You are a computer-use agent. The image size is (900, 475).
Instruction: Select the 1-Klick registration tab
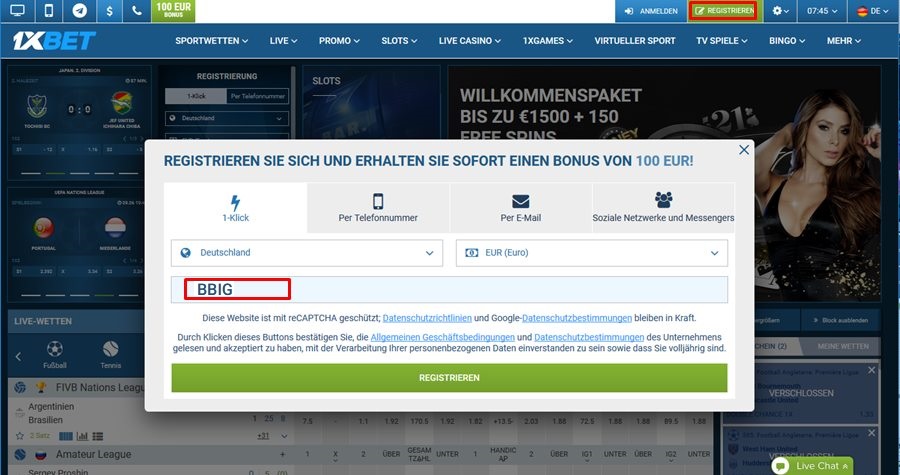click(x=235, y=208)
